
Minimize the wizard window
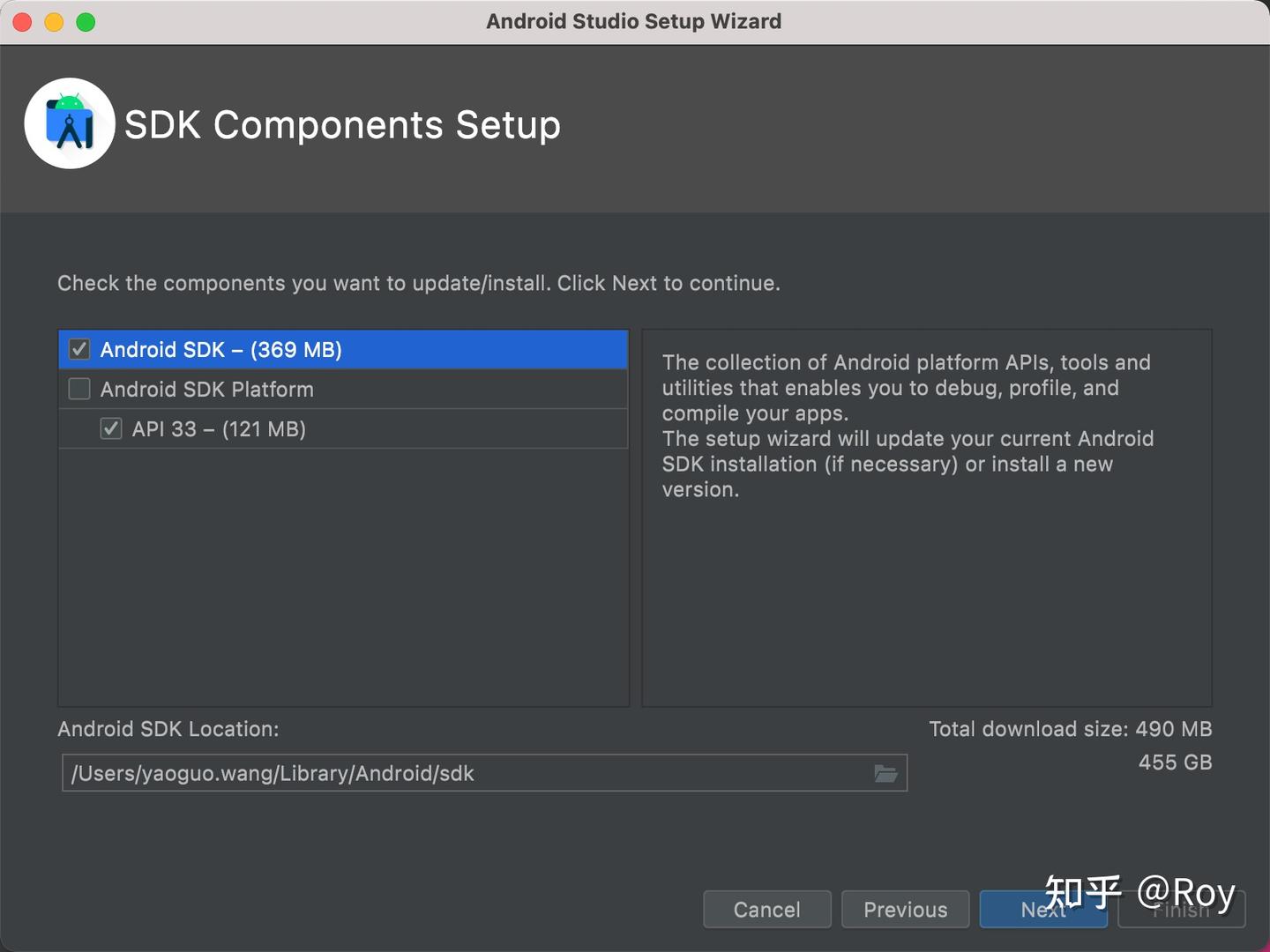(x=53, y=21)
